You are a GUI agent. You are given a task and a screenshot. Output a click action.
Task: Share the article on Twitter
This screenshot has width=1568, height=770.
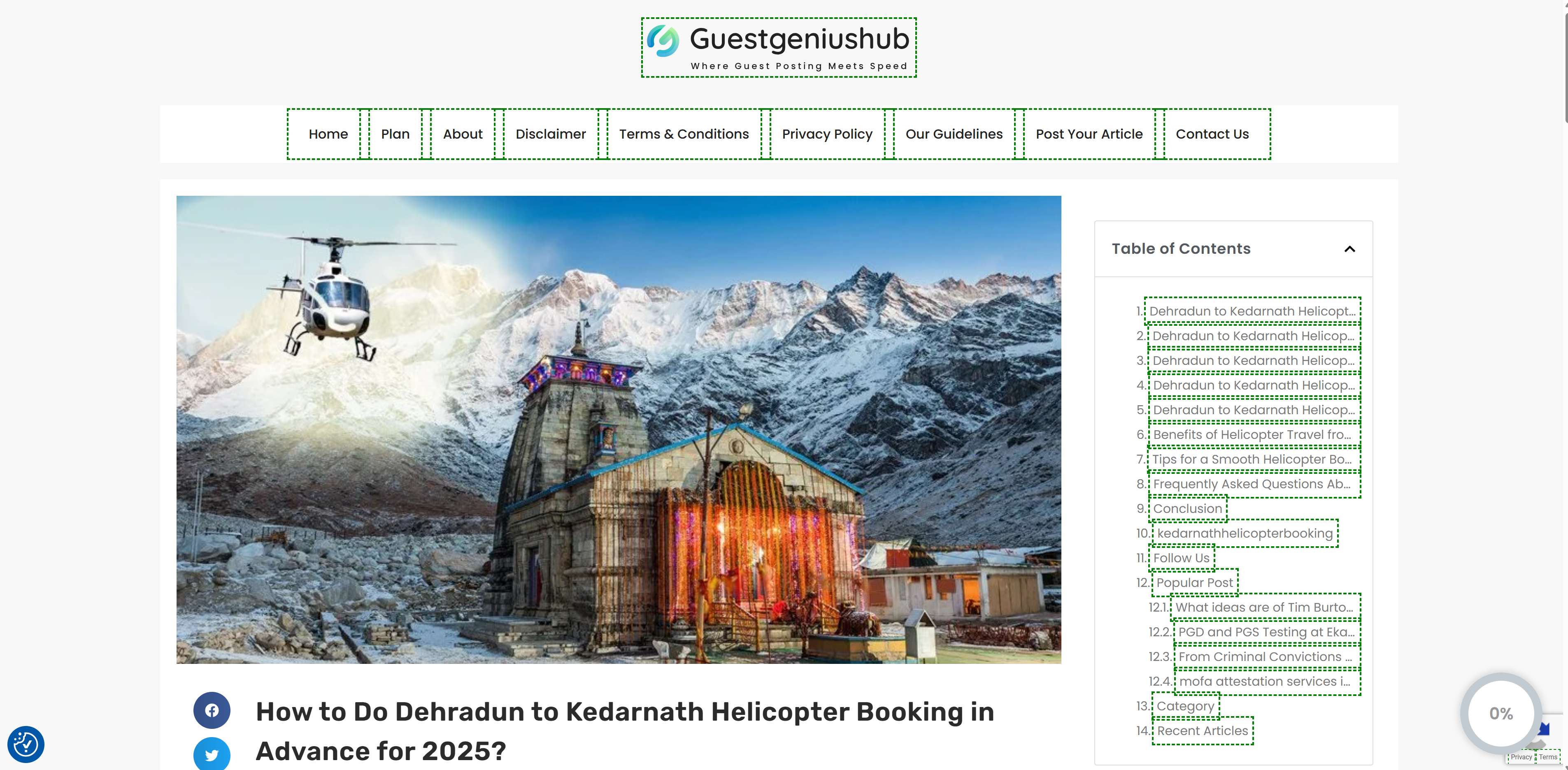211,754
